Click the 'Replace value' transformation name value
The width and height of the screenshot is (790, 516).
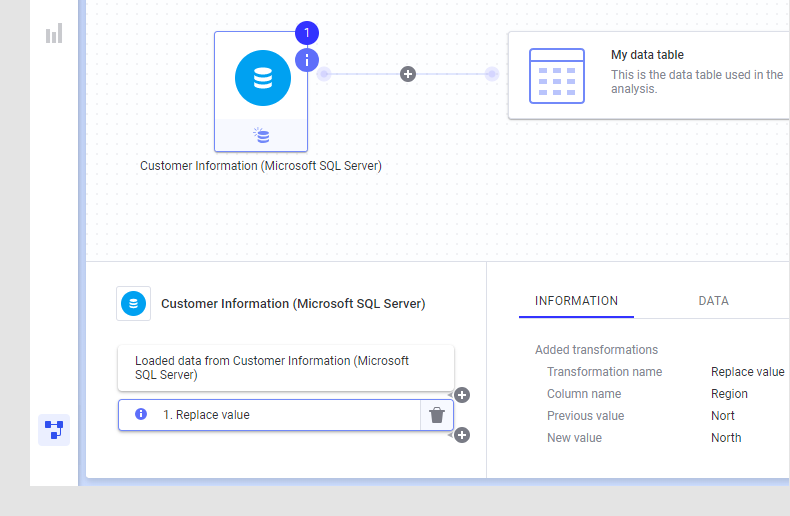tap(748, 372)
